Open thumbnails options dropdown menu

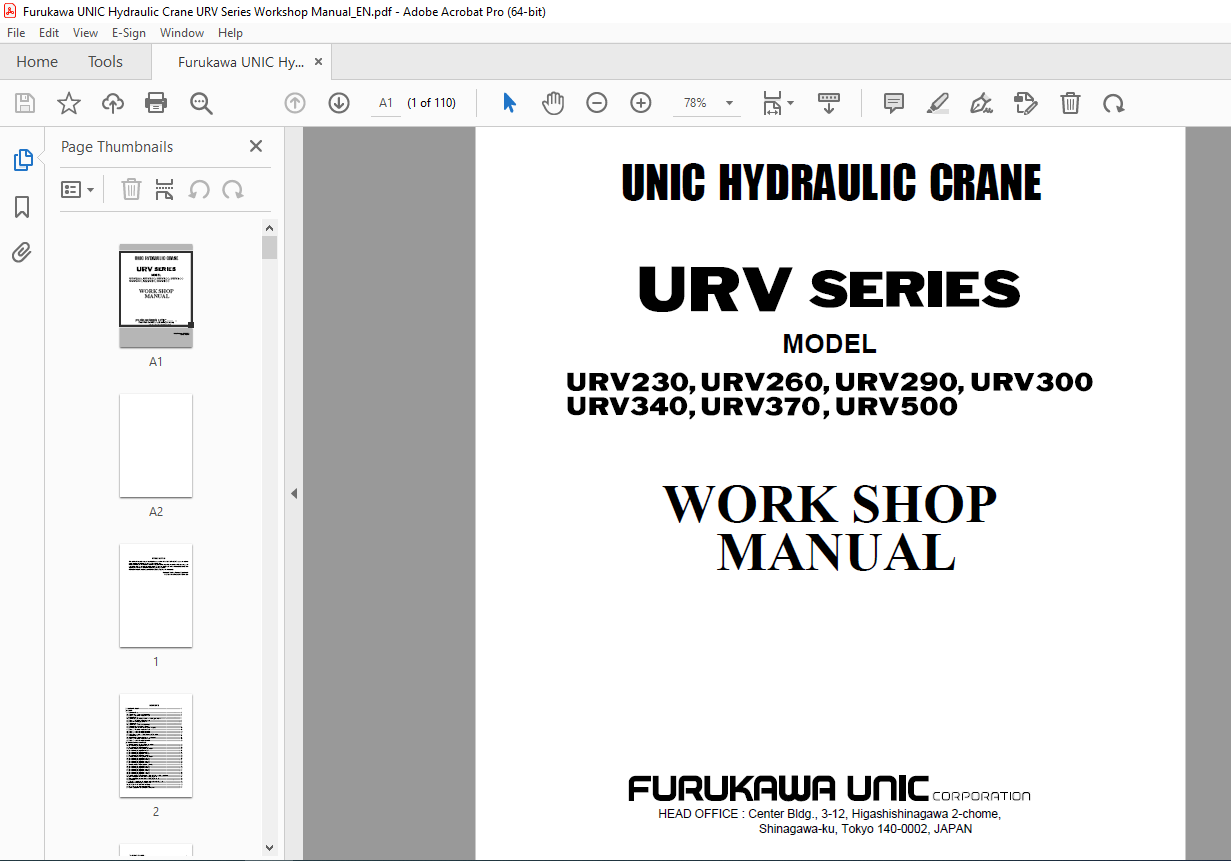(x=78, y=189)
